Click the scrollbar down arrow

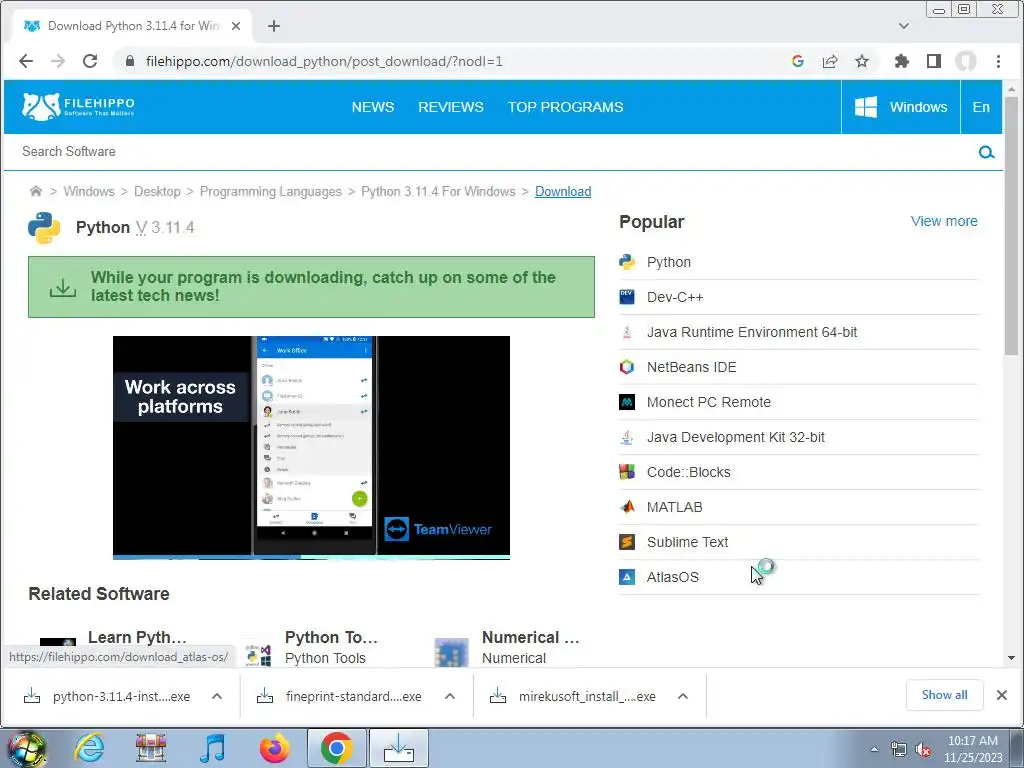pyautogui.click(x=1012, y=658)
